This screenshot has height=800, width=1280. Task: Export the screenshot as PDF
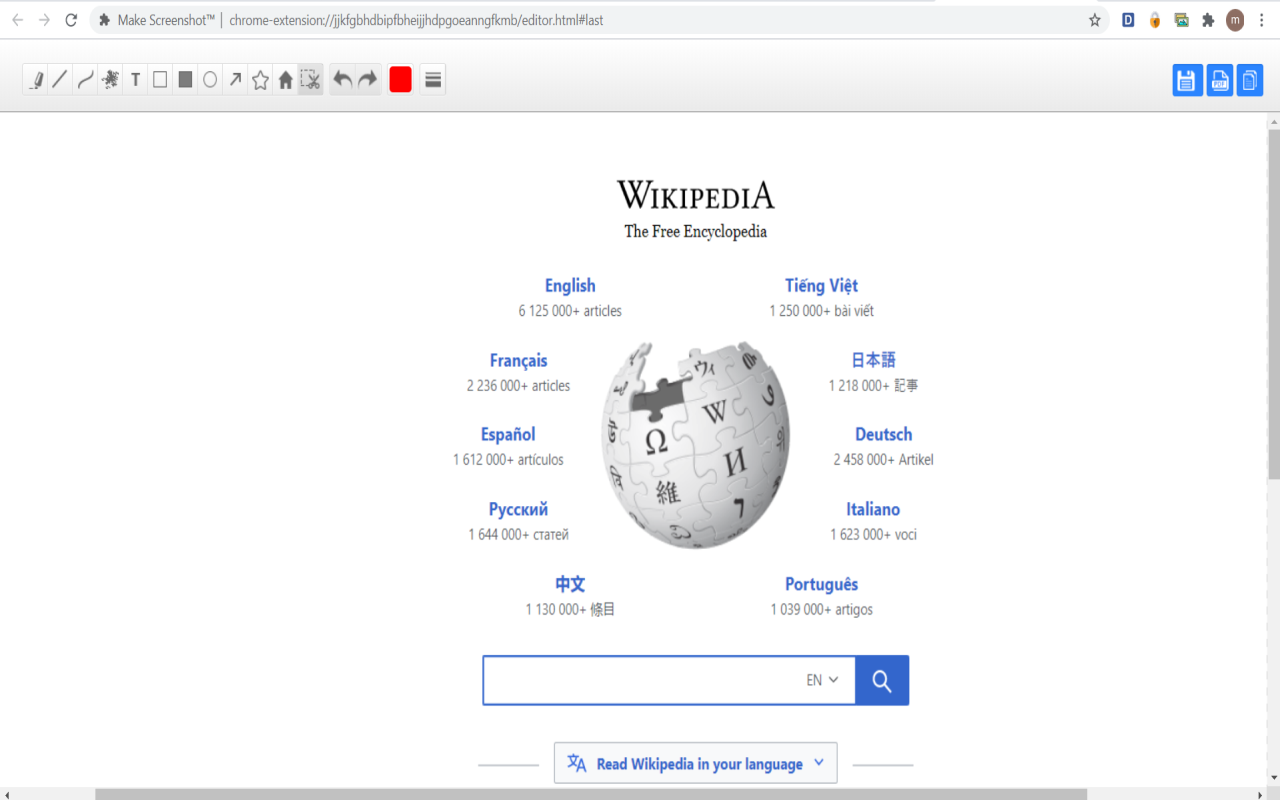tap(1220, 80)
